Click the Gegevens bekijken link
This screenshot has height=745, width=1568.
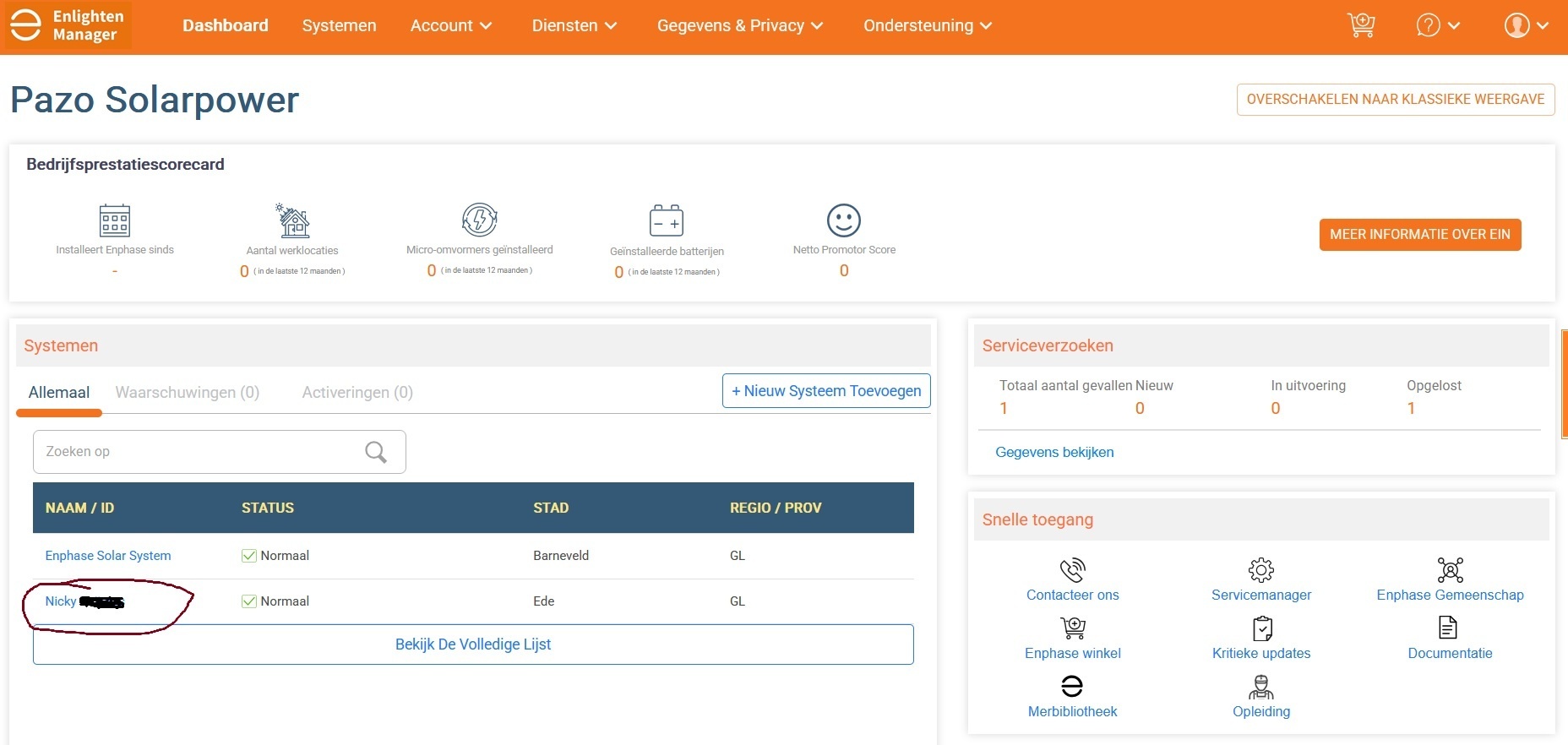click(x=1054, y=452)
